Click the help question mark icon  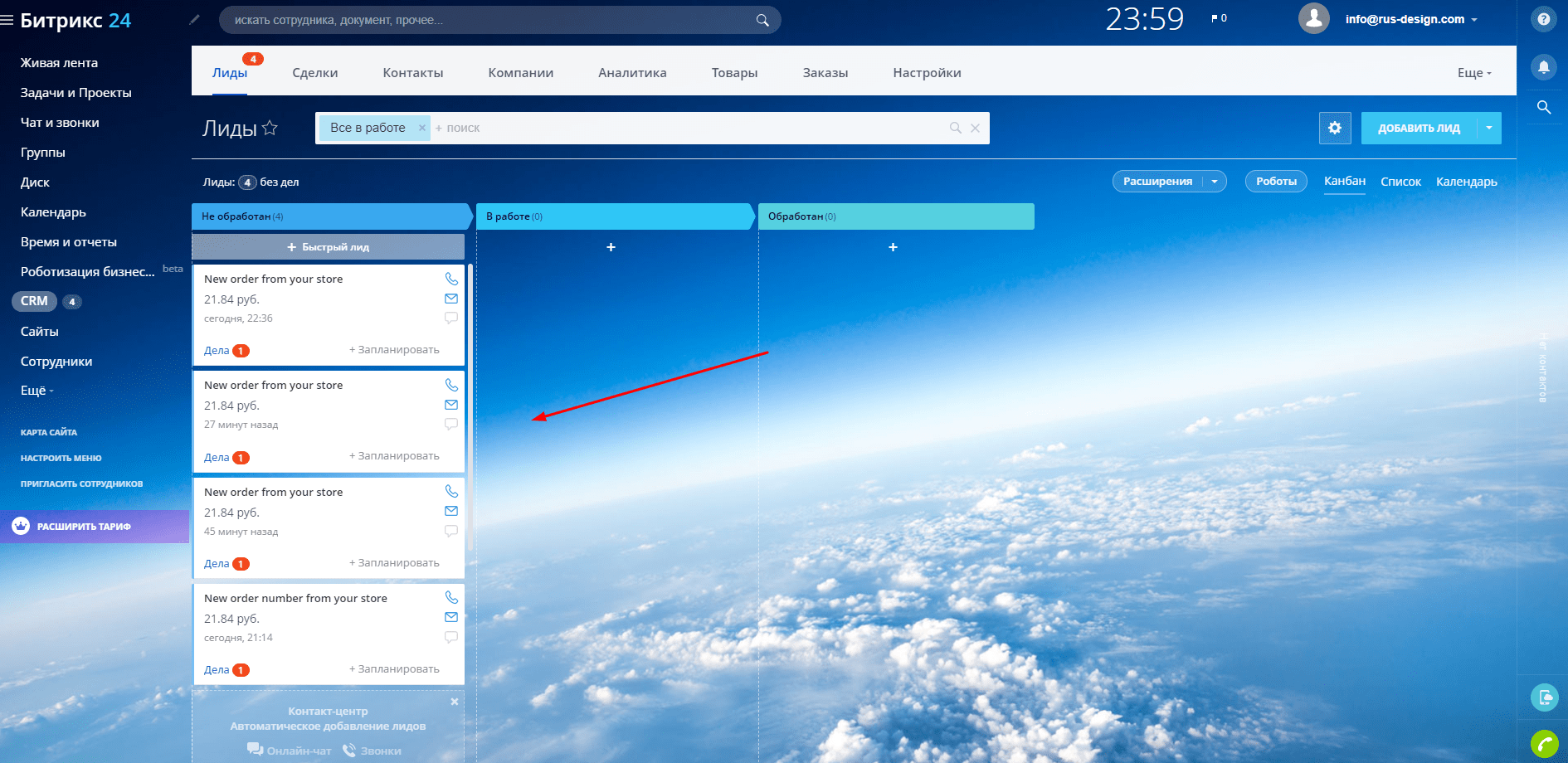coord(1543,19)
